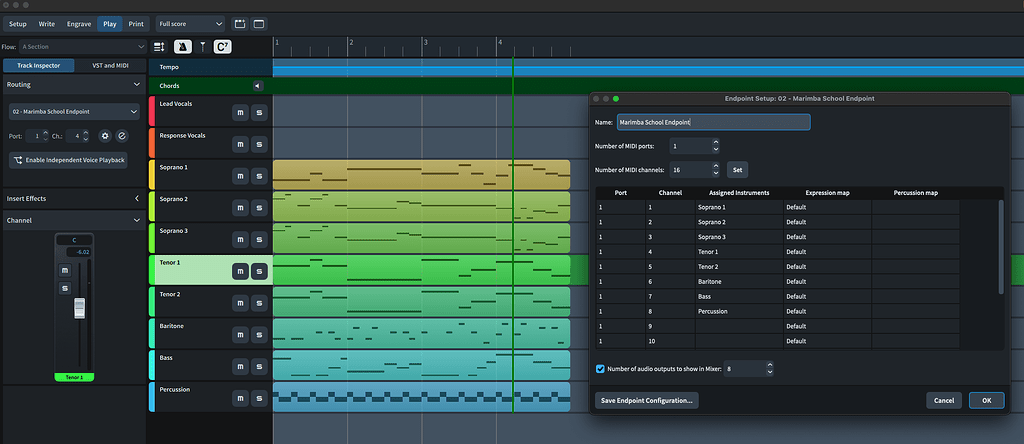The image size is (1024, 444).
Task: Mute the Percussion track
Action: (x=240, y=398)
